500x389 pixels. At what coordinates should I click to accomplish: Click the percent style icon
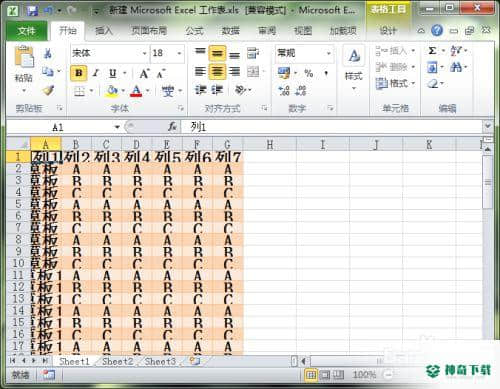[x=309, y=73]
